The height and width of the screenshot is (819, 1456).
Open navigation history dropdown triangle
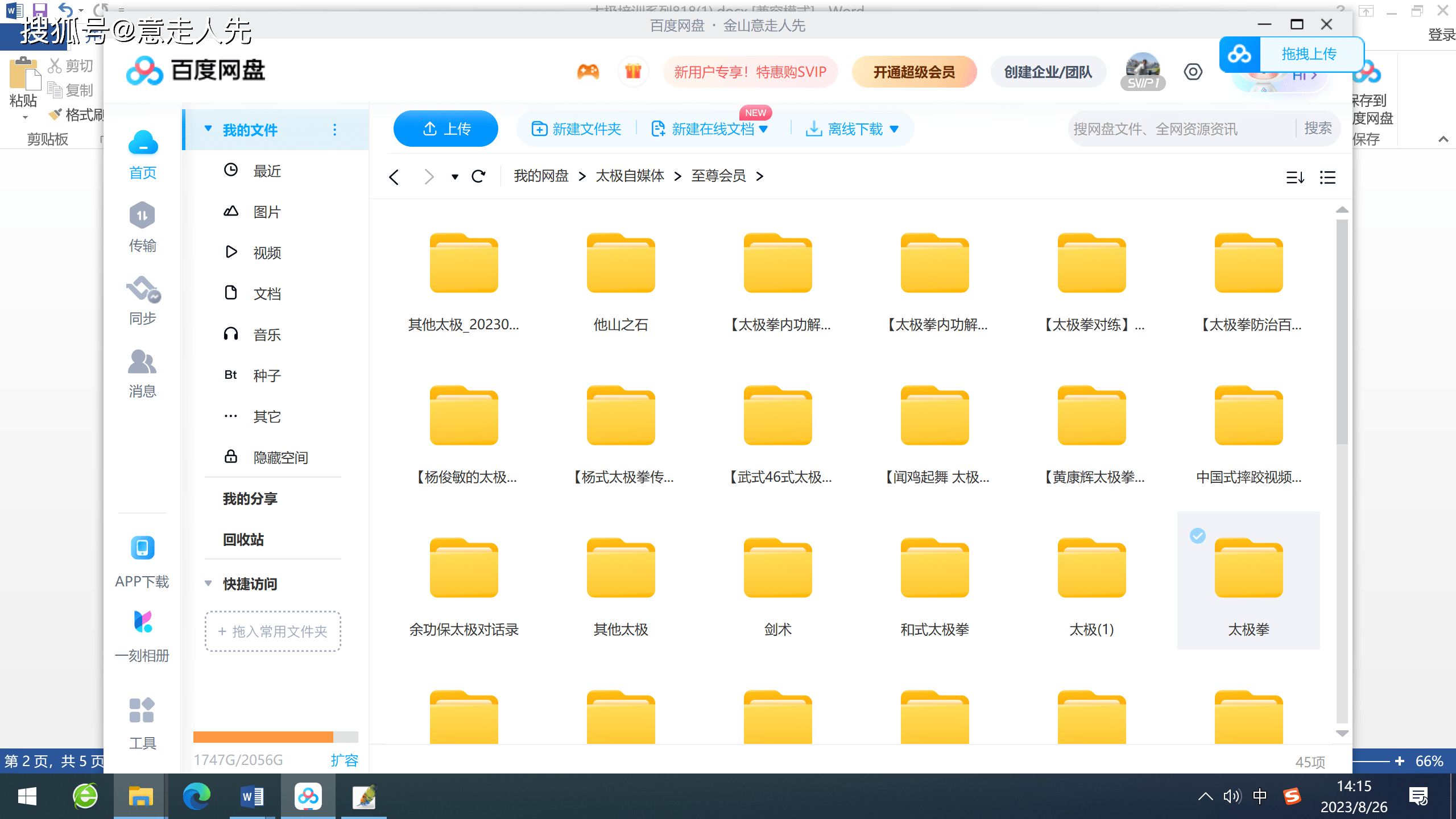click(454, 177)
